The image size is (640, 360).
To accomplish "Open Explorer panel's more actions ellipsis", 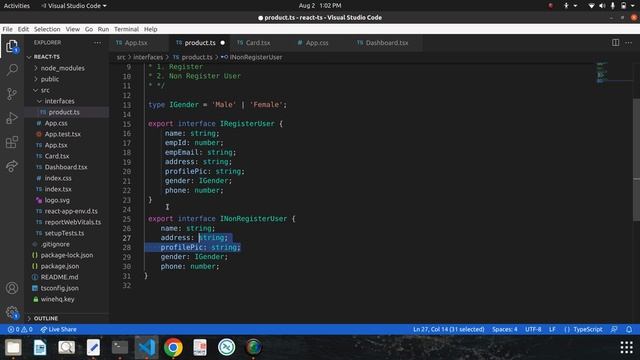I will (x=97, y=42).
